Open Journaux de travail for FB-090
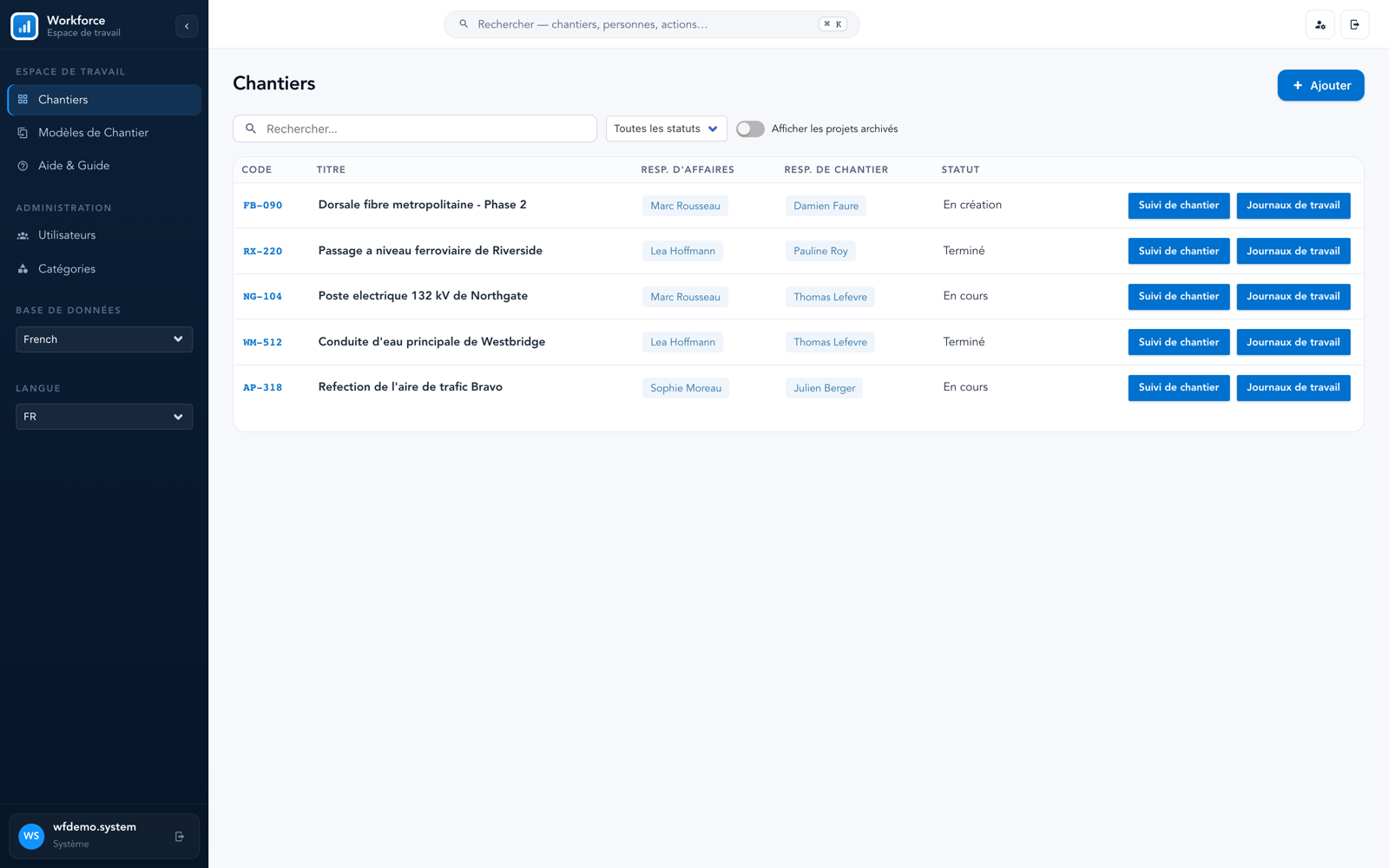Screen dimensions: 1389x868 click(1294, 206)
